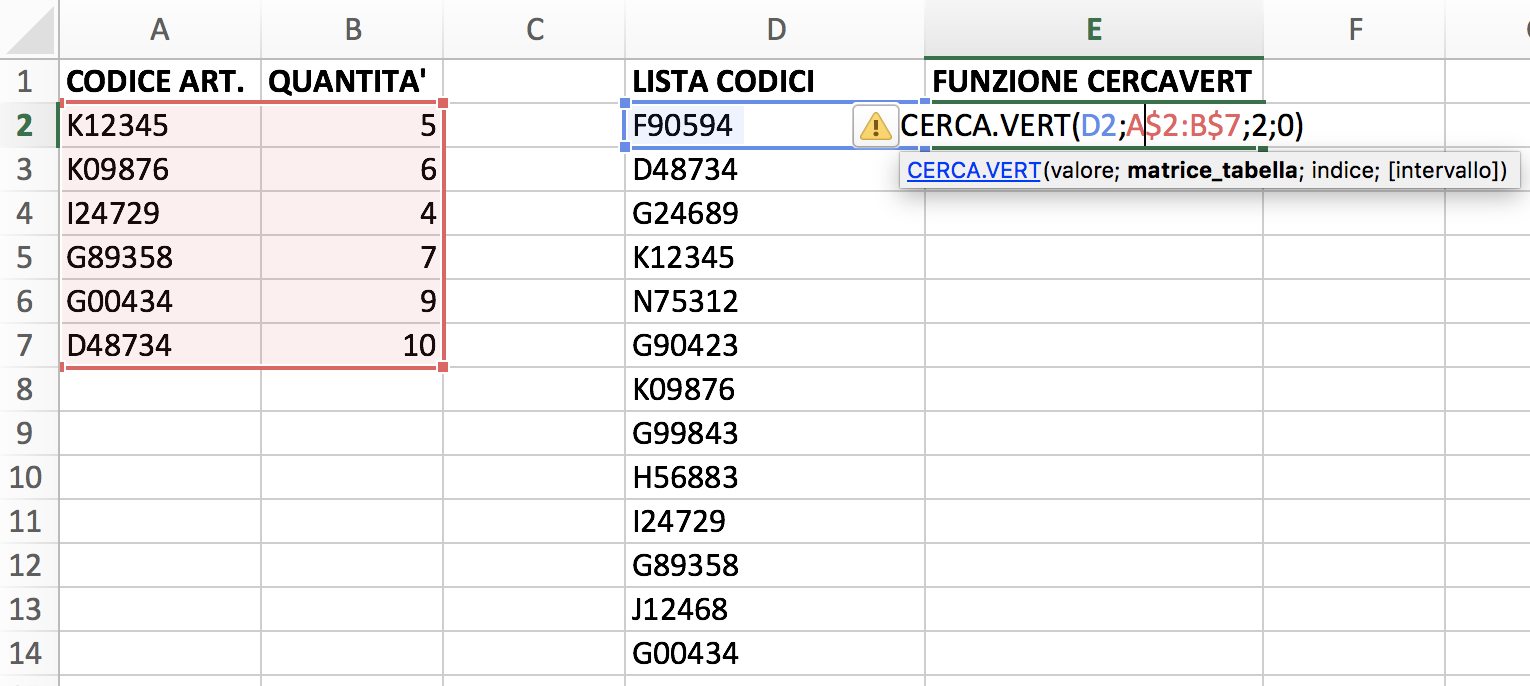Image resolution: width=1530 pixels, height=686 pixels.
Task: Click the formula being edited in E2
Action: pos(1102,125)
